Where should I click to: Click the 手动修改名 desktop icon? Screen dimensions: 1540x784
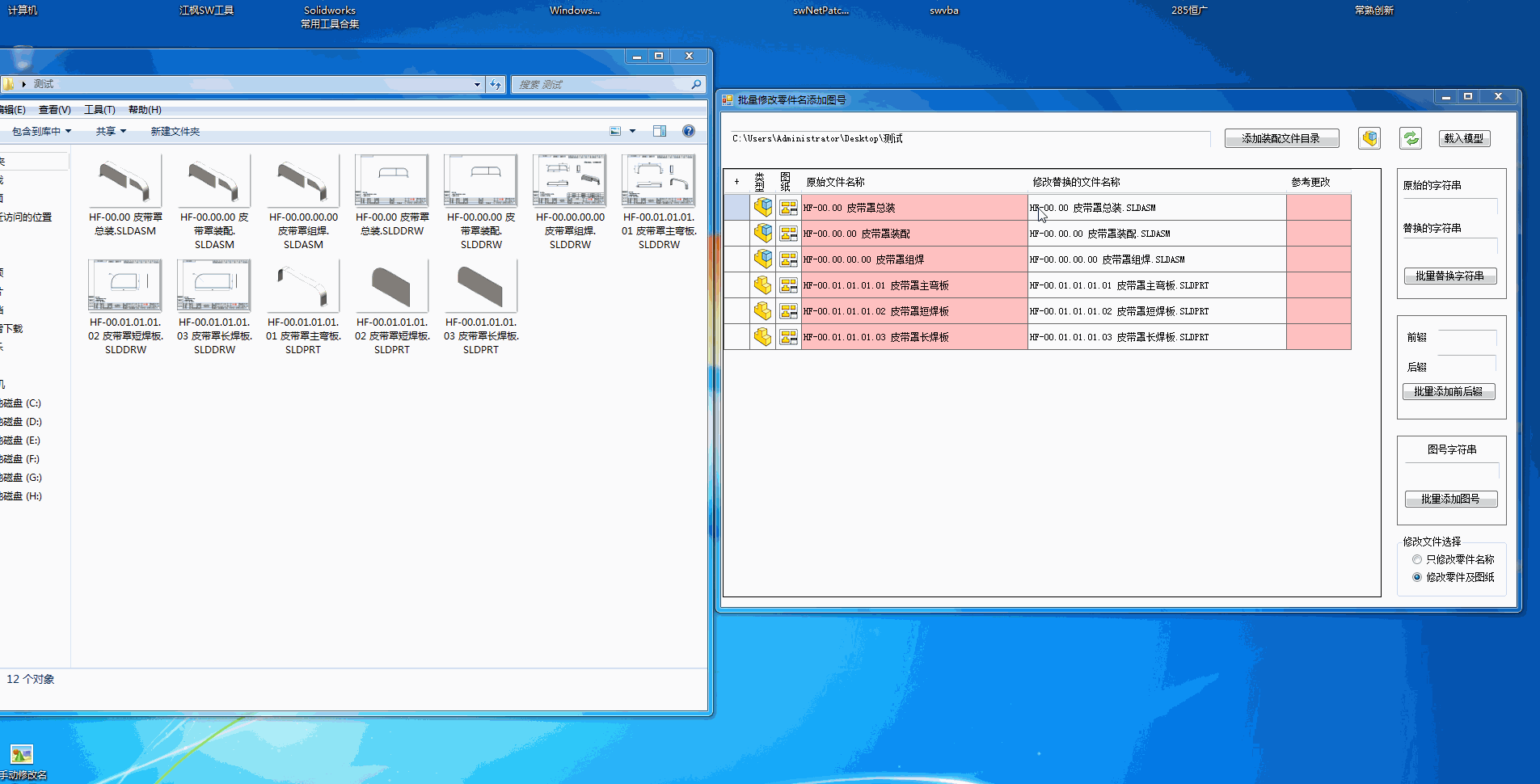[x=22, y=755]
